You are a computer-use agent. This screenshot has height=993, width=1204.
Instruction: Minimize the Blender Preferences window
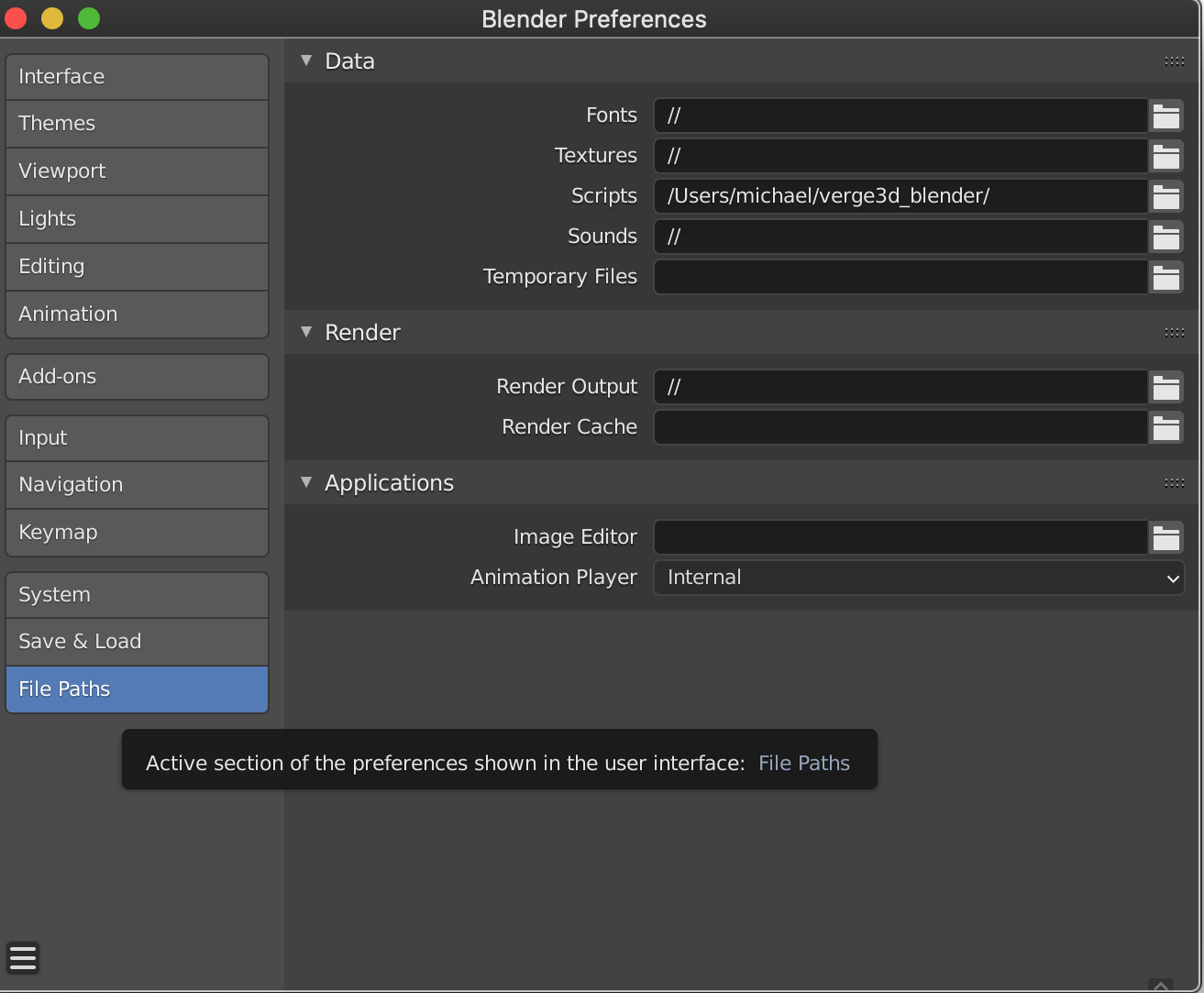52,18
